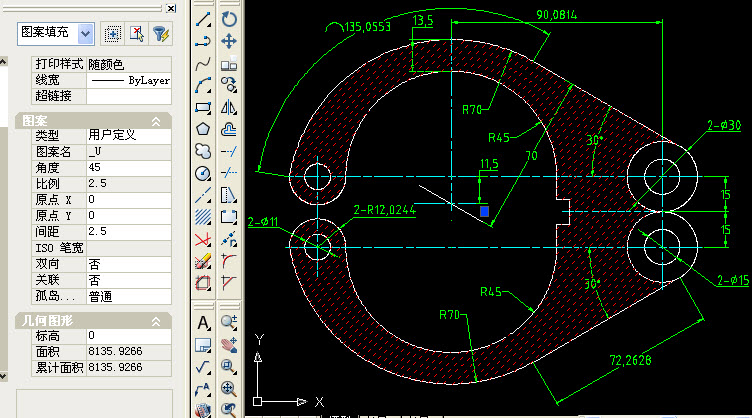This screenshot has width=752, height=418.
Task: Activate Zoom Realtime magnifier with plus-minus
Action: (x=229, y=323)
